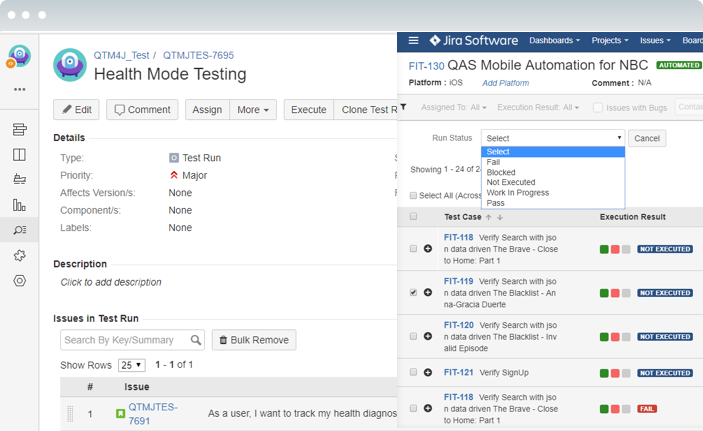Open the hexagon settings icon in sidebar
The height and width of the screenshot is (431, 703).
(x=19, y=281)
